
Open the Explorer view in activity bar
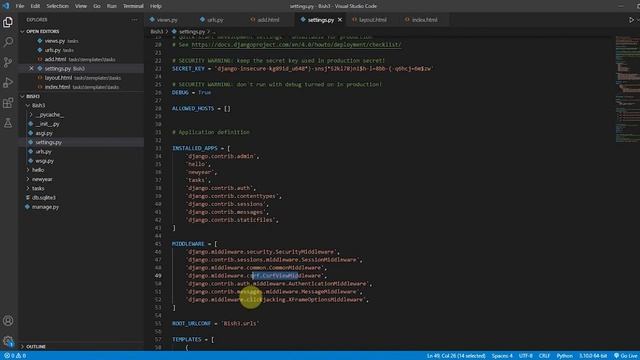(8, 22)
